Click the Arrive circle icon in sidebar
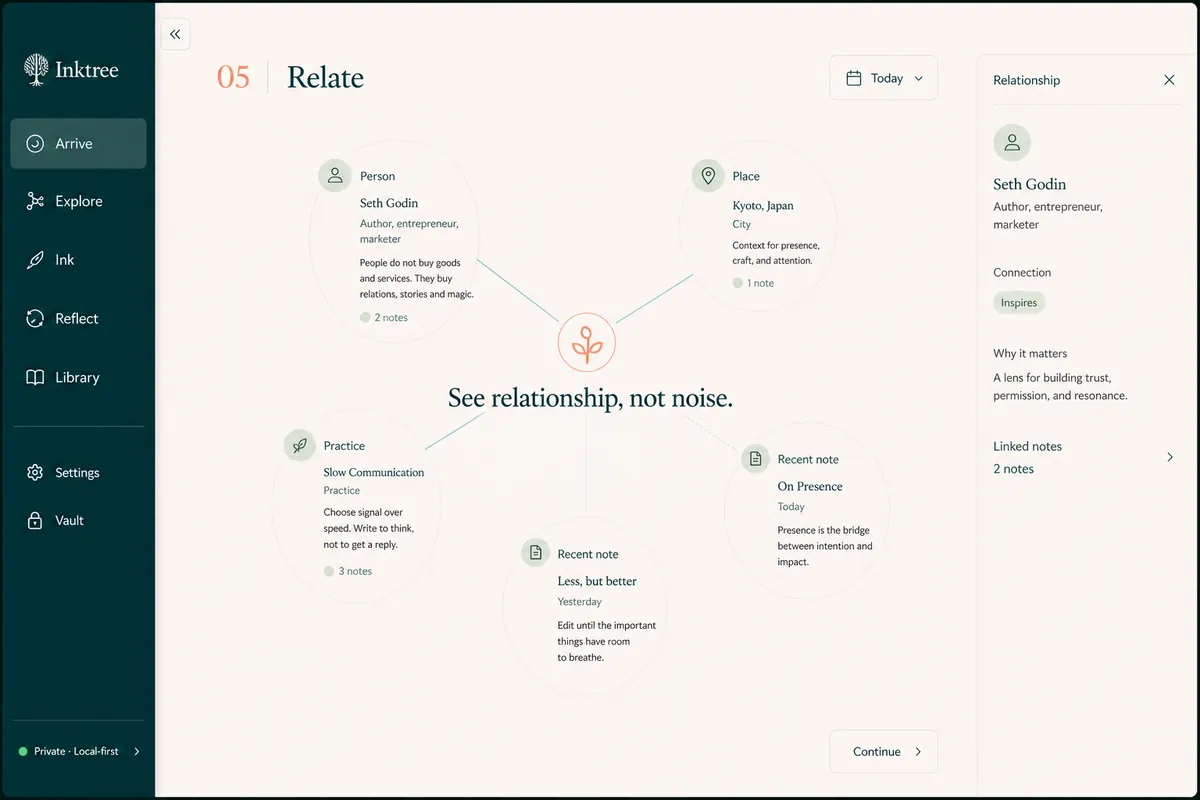 coord(35,144)
